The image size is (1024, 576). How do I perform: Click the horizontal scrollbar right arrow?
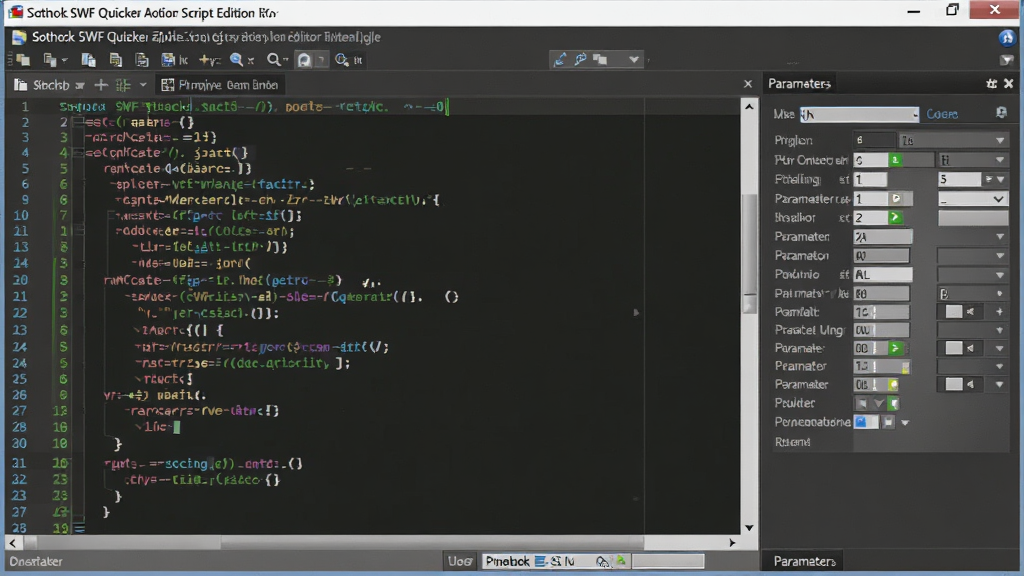[732, 543]
